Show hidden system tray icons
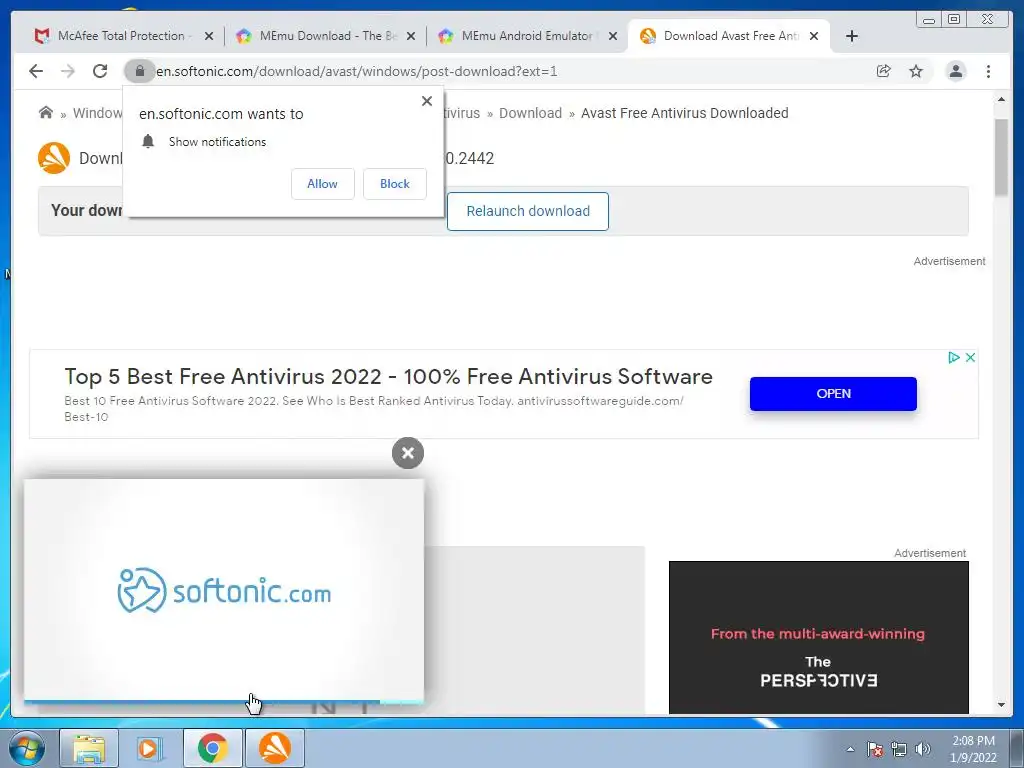1024x768 pixels. 850,749
